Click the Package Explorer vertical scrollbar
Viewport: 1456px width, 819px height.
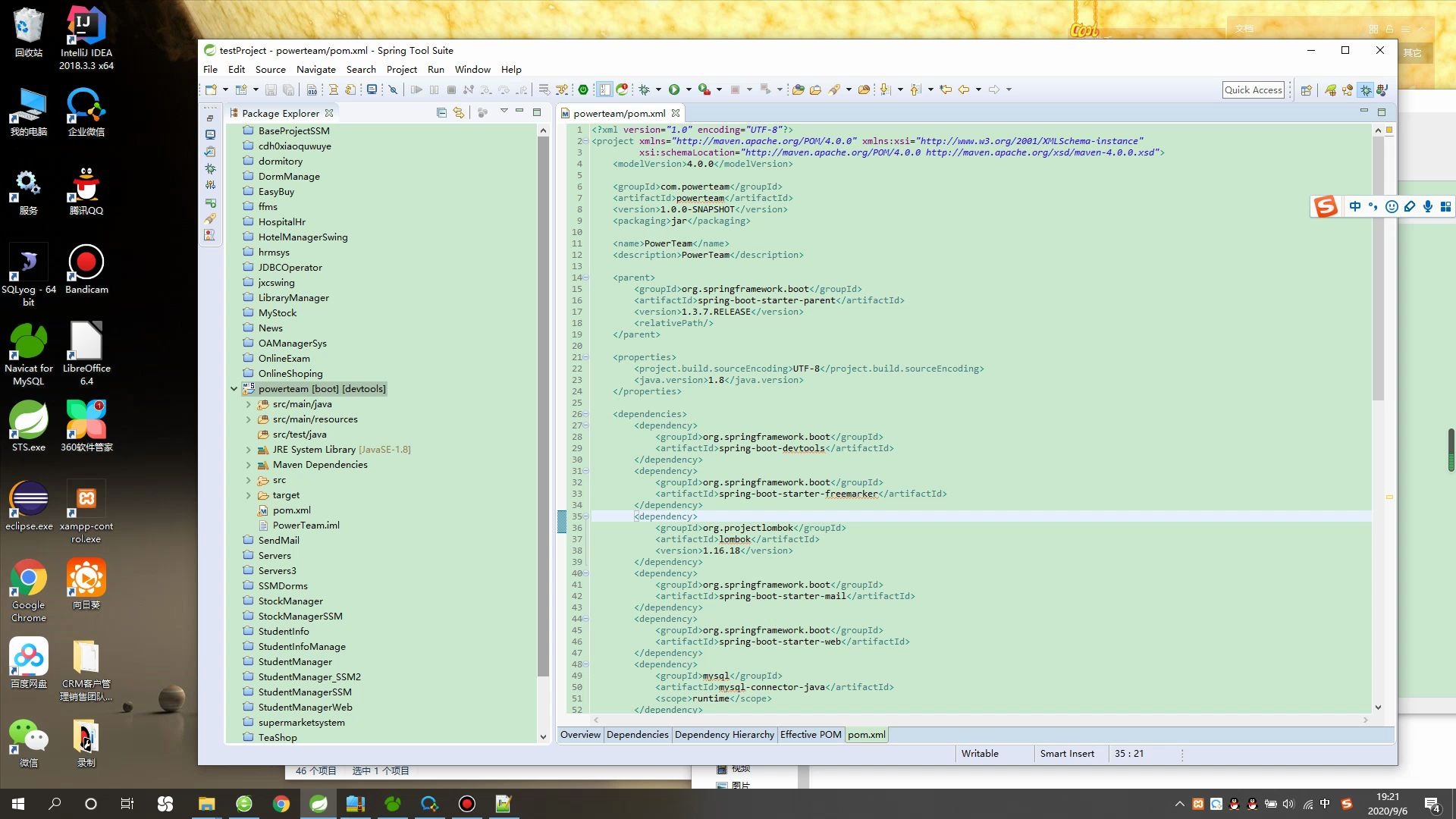click(543, 409)
